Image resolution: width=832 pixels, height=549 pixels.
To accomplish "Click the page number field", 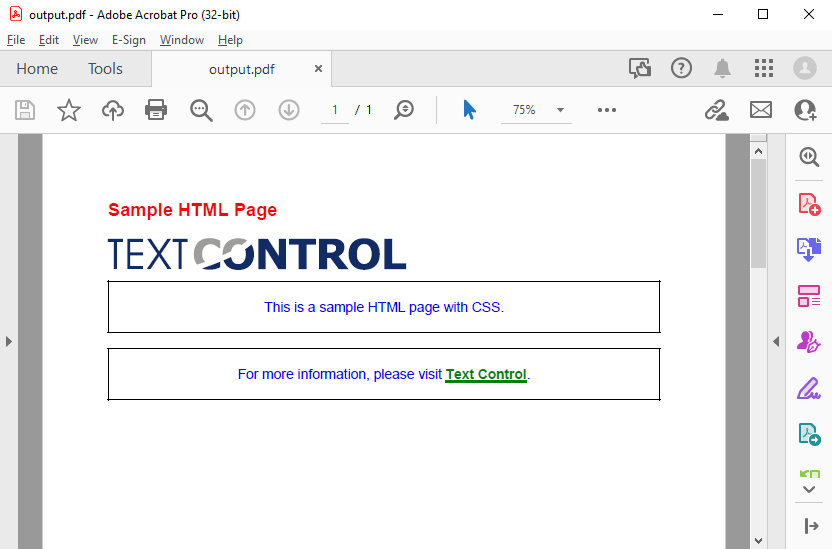I will (x=335, y=110).
